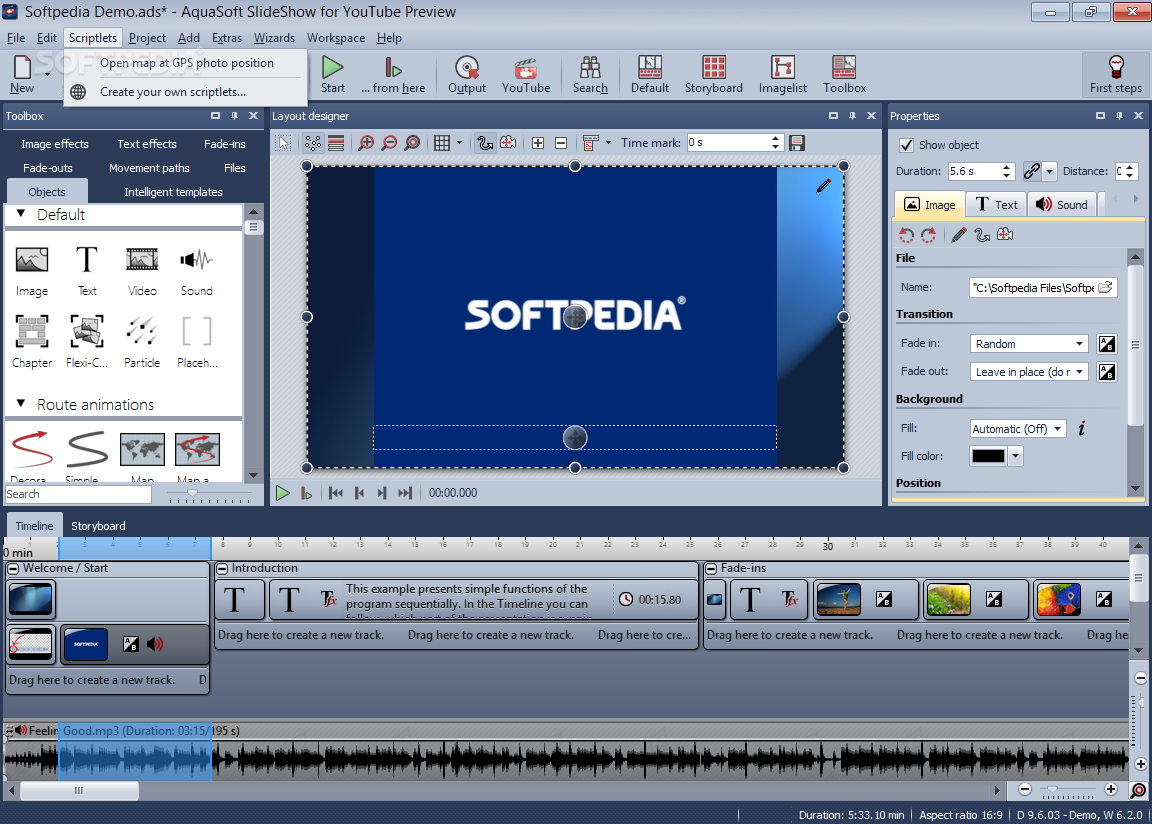This screenshot has height=824, width=1152.
Task: Toggle sound icon on Softpedia timeline item
Action: coord(154,644)
